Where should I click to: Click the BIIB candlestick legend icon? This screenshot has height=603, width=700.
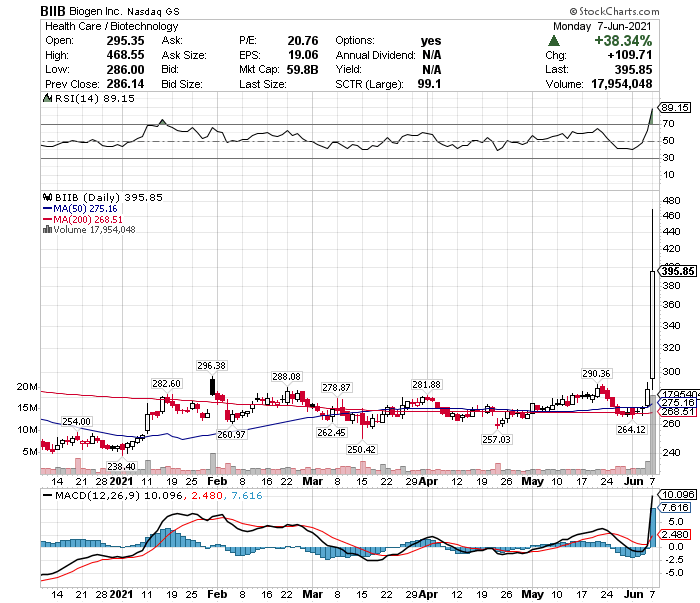47,197
